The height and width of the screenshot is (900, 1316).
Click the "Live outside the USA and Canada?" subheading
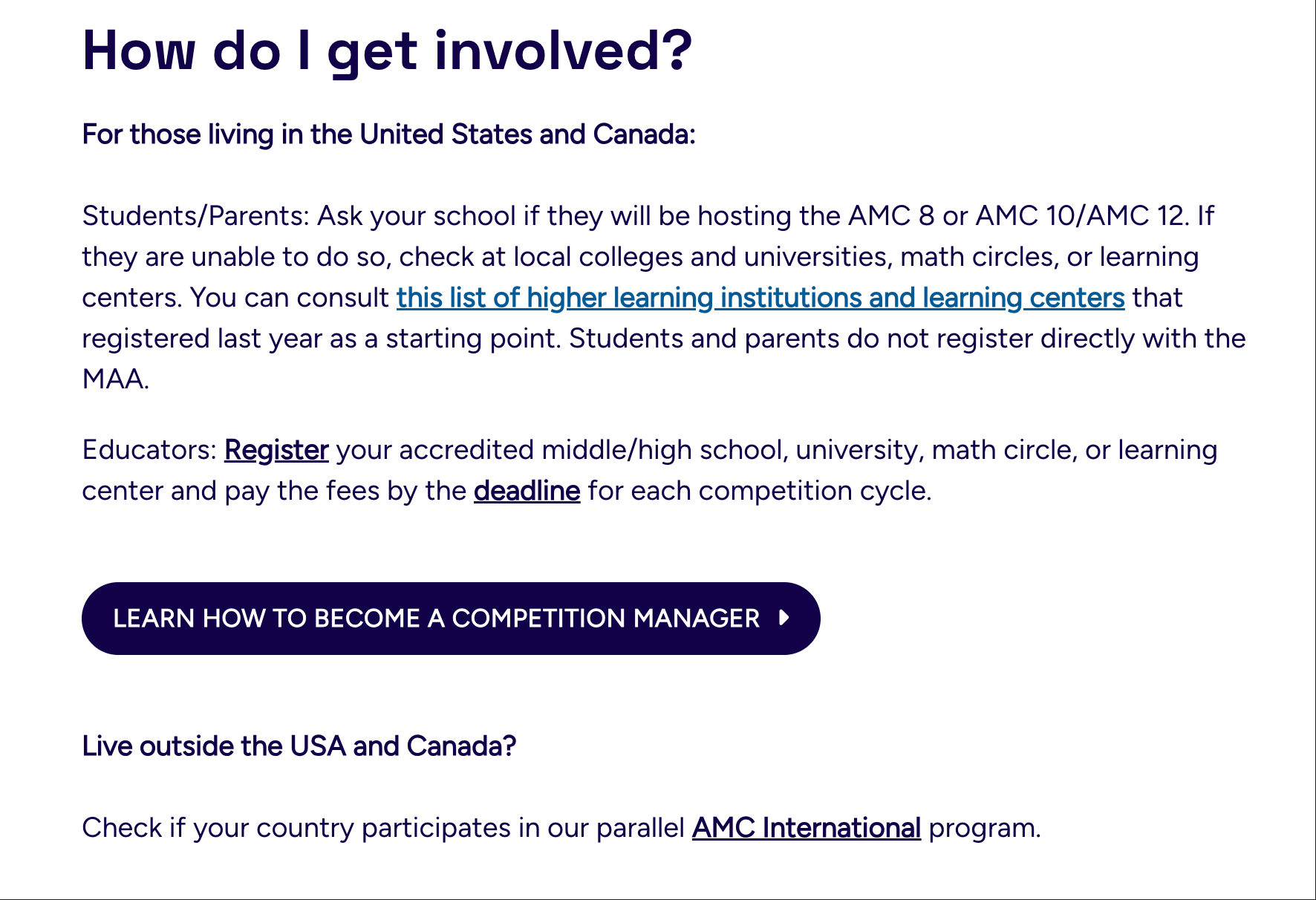299,746
